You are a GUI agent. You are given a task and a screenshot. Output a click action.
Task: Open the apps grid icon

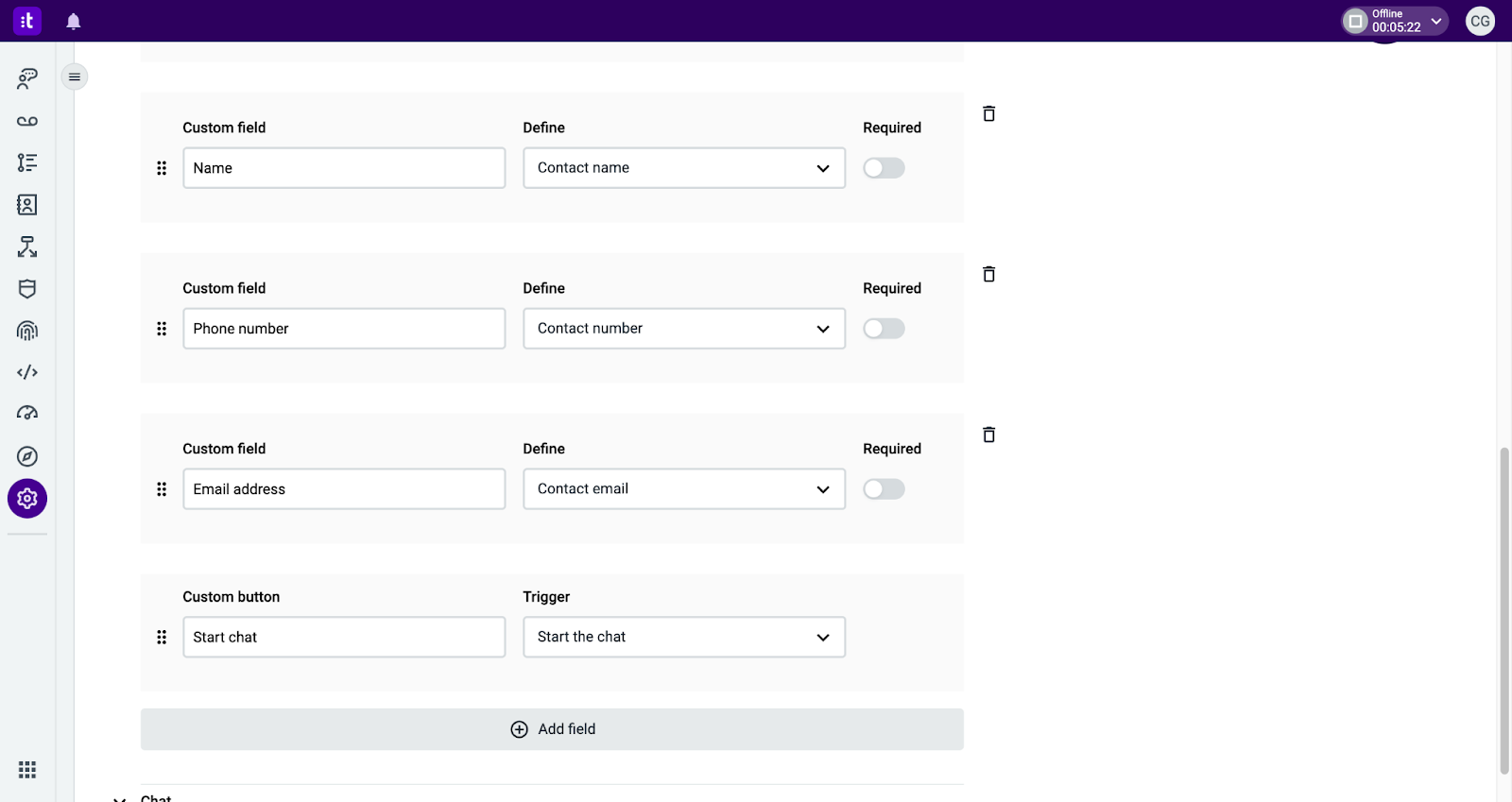[27, 770]
